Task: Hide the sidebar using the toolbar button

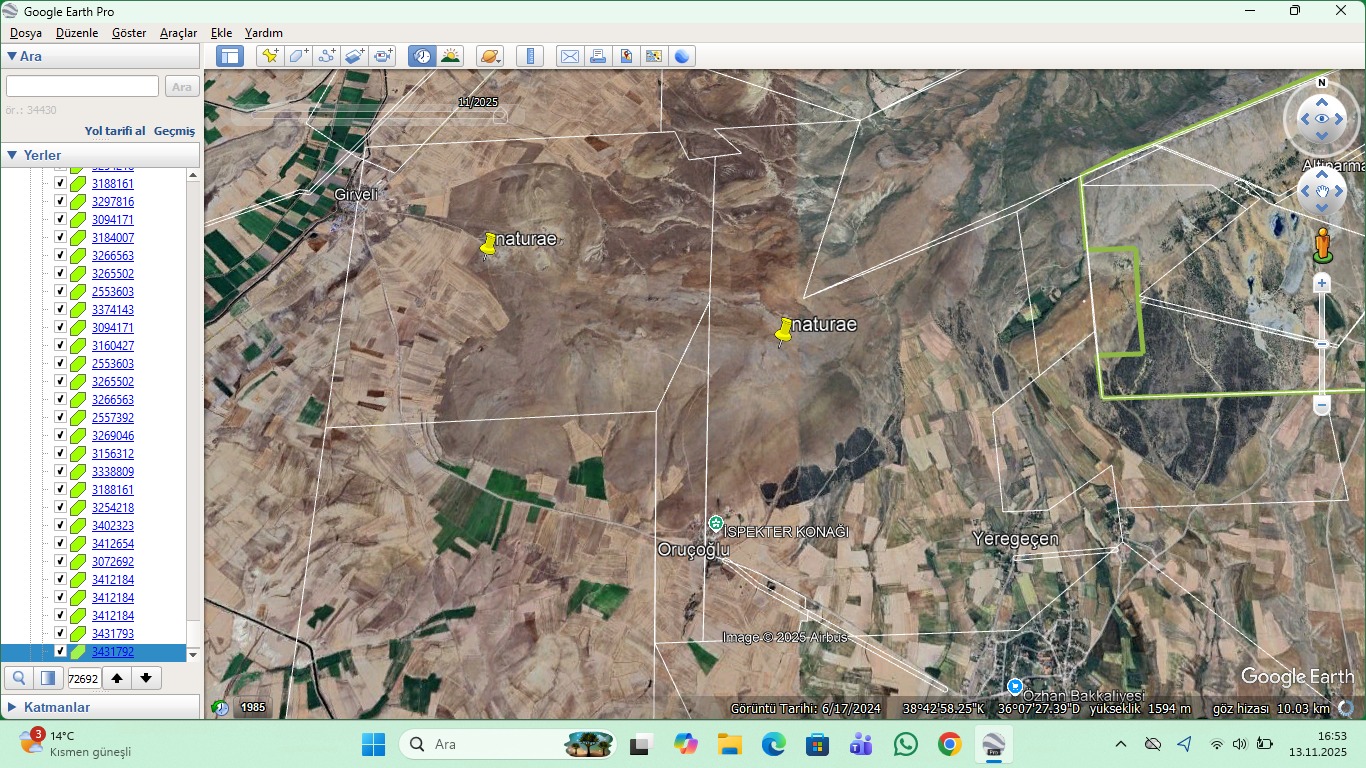Action: 230,56
